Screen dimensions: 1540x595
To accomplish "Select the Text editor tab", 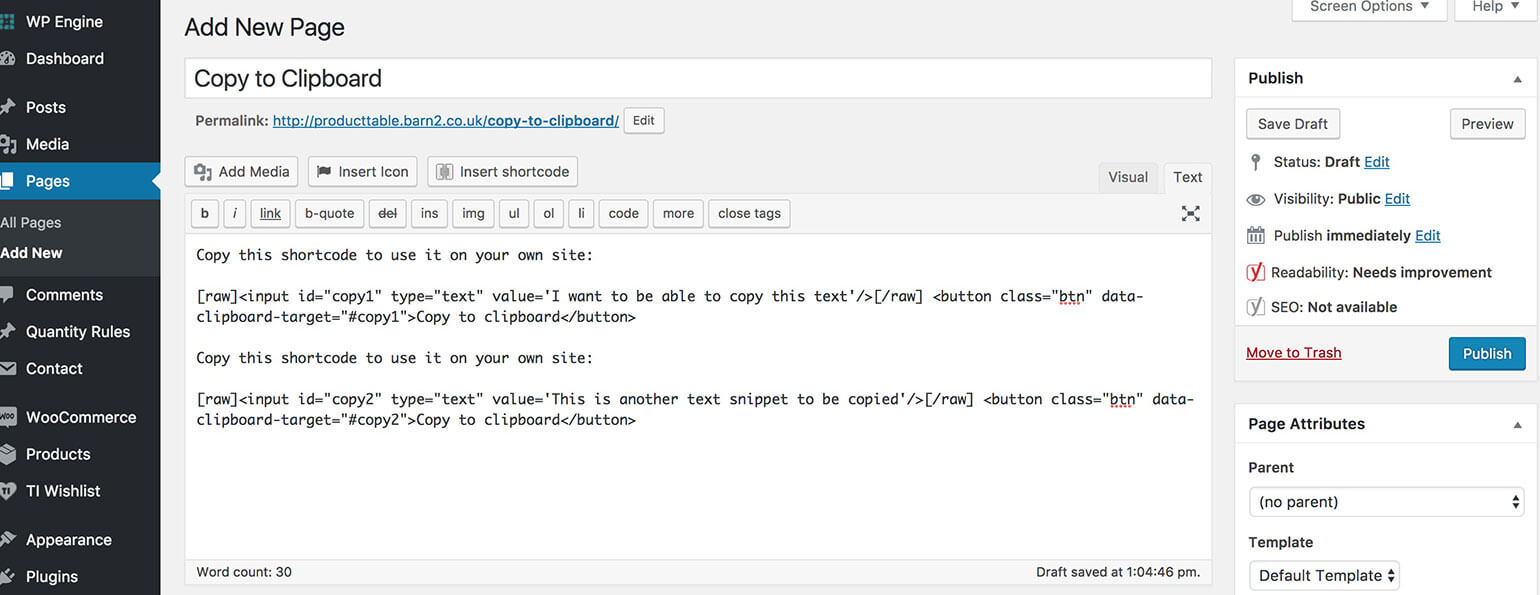I will [1187, 177].
